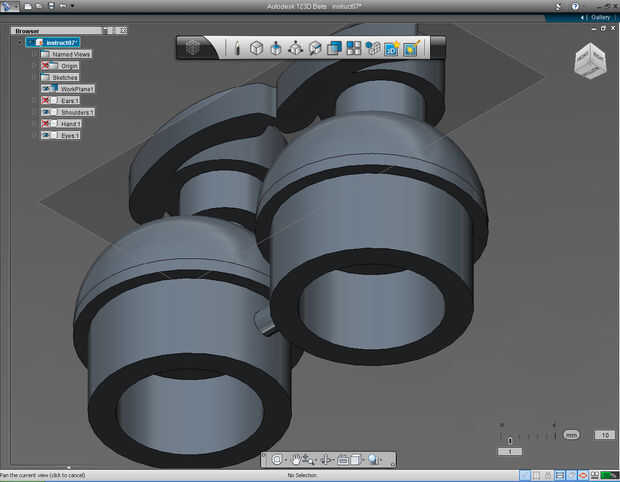Show the hidden Ears:1 component
The width and height of the screenshot is (620, 482).
(45, 100)
